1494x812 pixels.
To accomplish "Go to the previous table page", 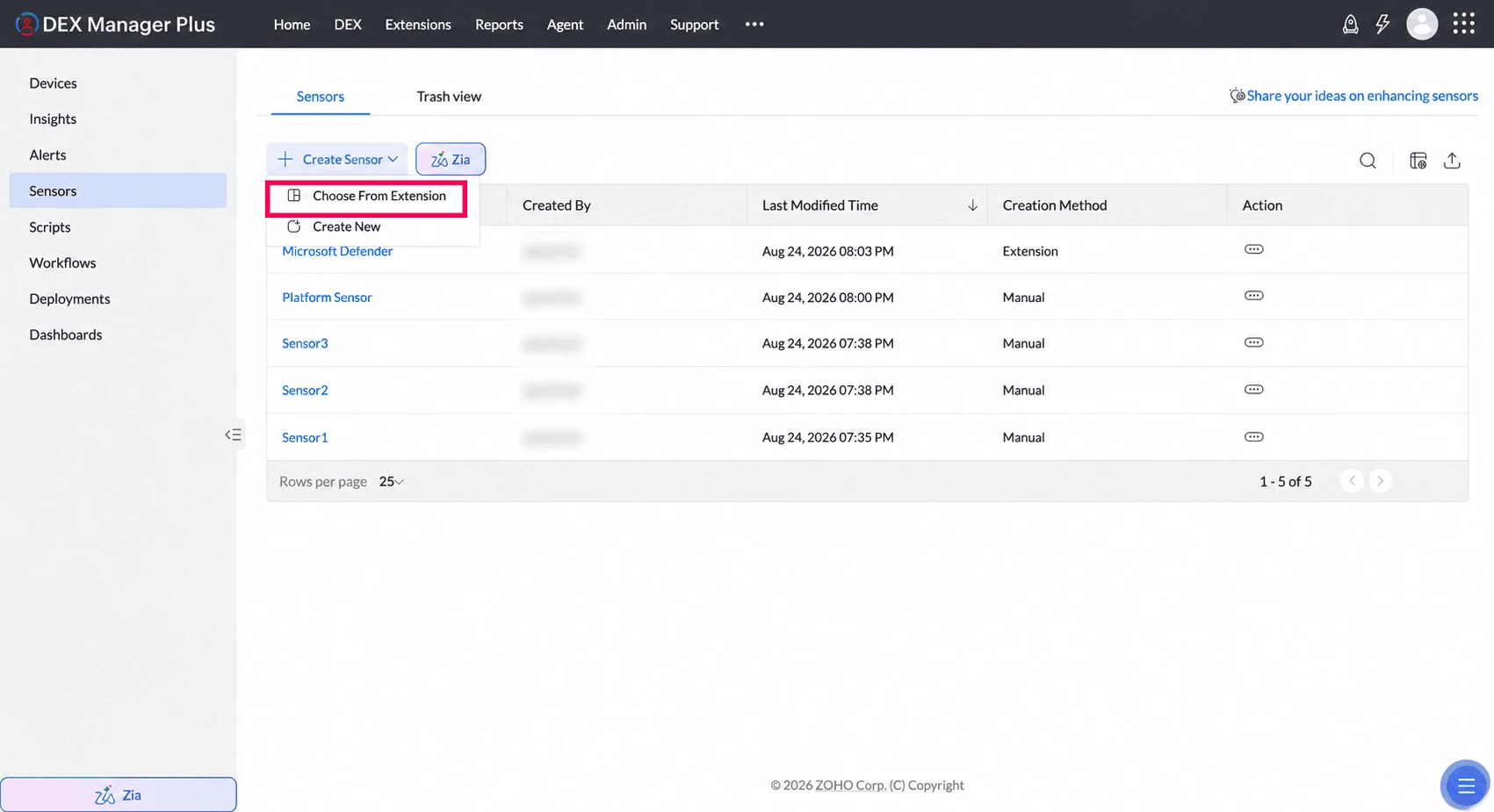I will [1352, 480].
